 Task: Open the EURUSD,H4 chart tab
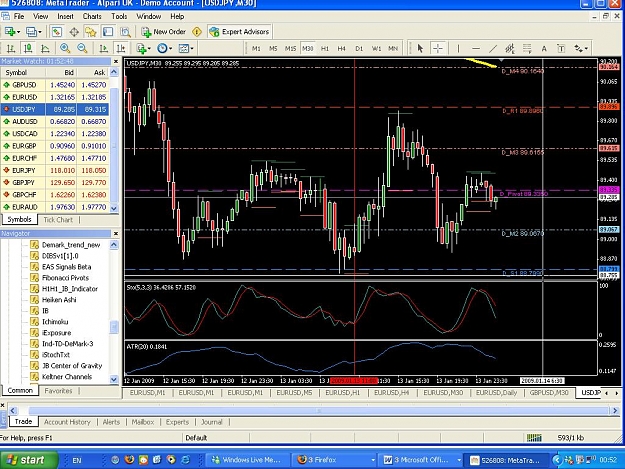pos(392,393)
